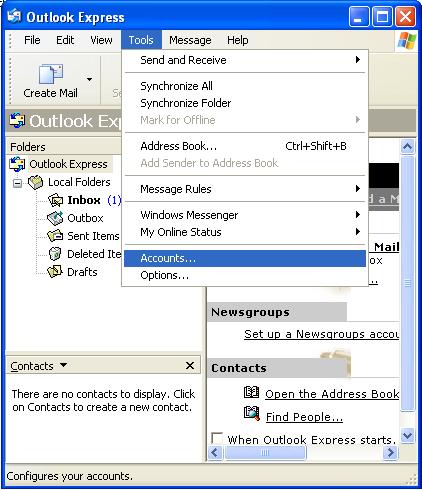Click the Open Address Book icon
This screenshot has width=422, height=490.
[251, 392]
